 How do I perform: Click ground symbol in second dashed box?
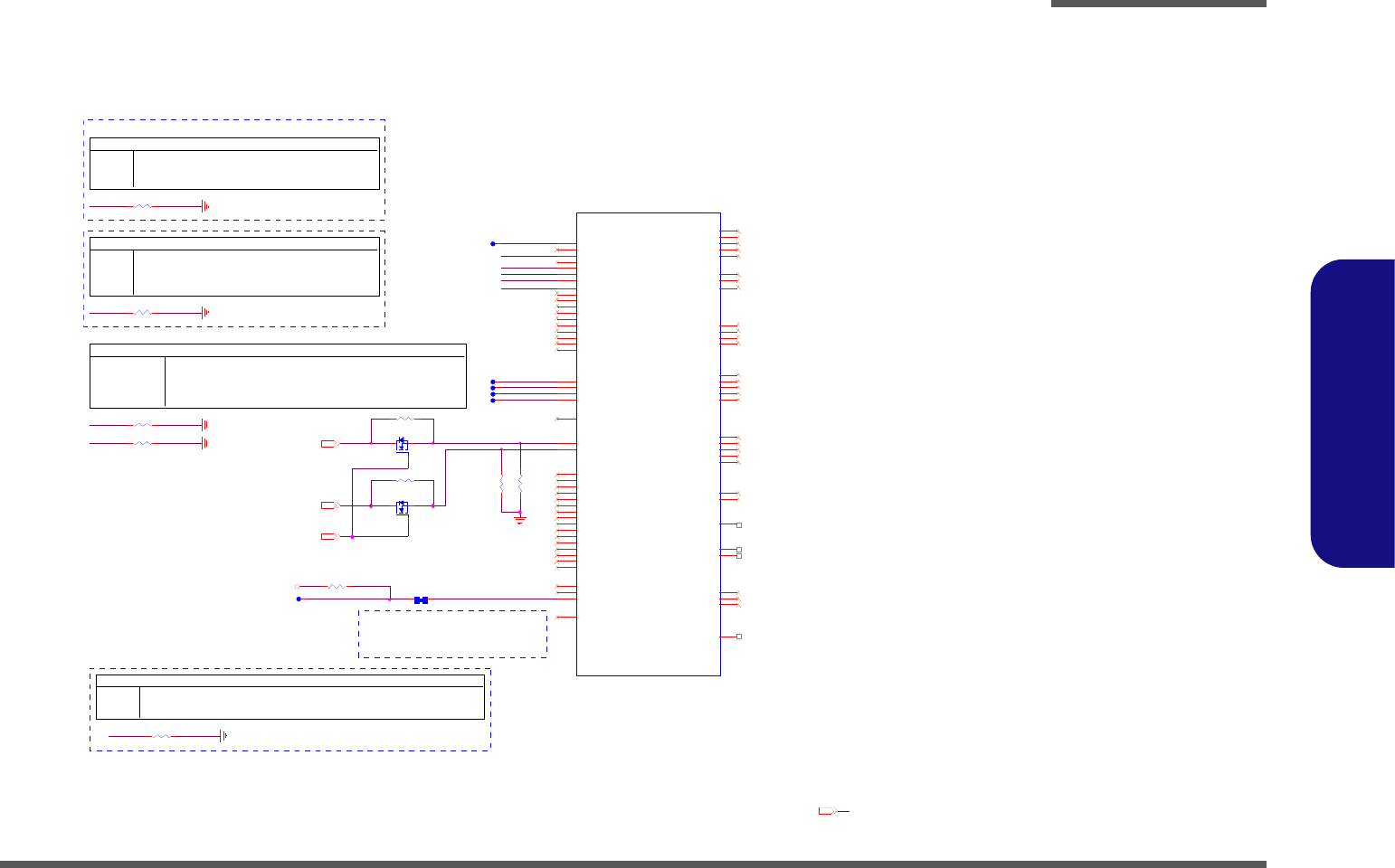(205, 312)
